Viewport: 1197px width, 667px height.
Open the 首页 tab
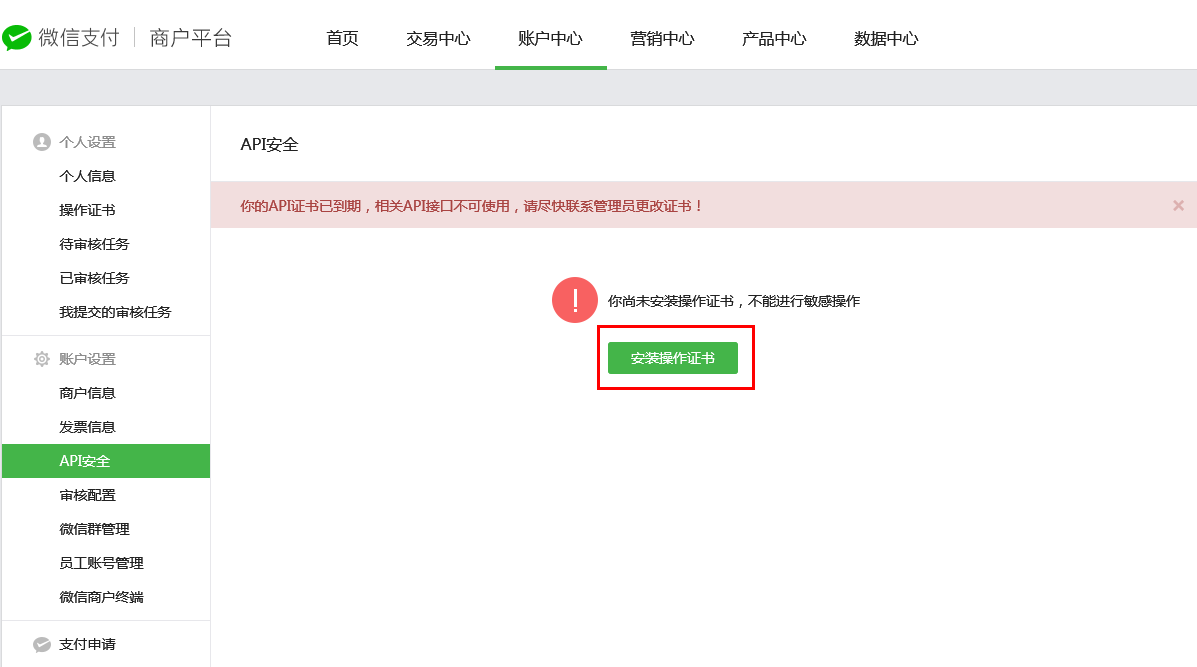click(x=342, y=39)
